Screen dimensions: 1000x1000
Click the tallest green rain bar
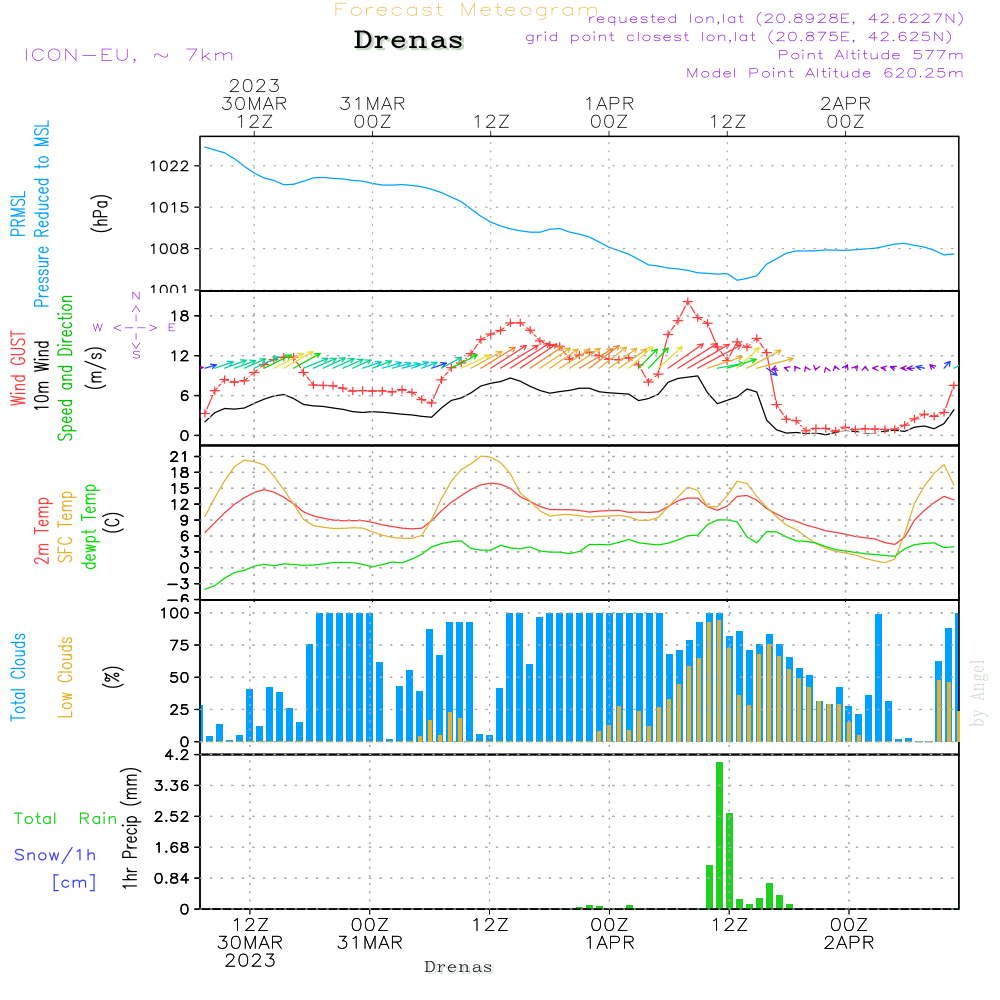point(719,835)
